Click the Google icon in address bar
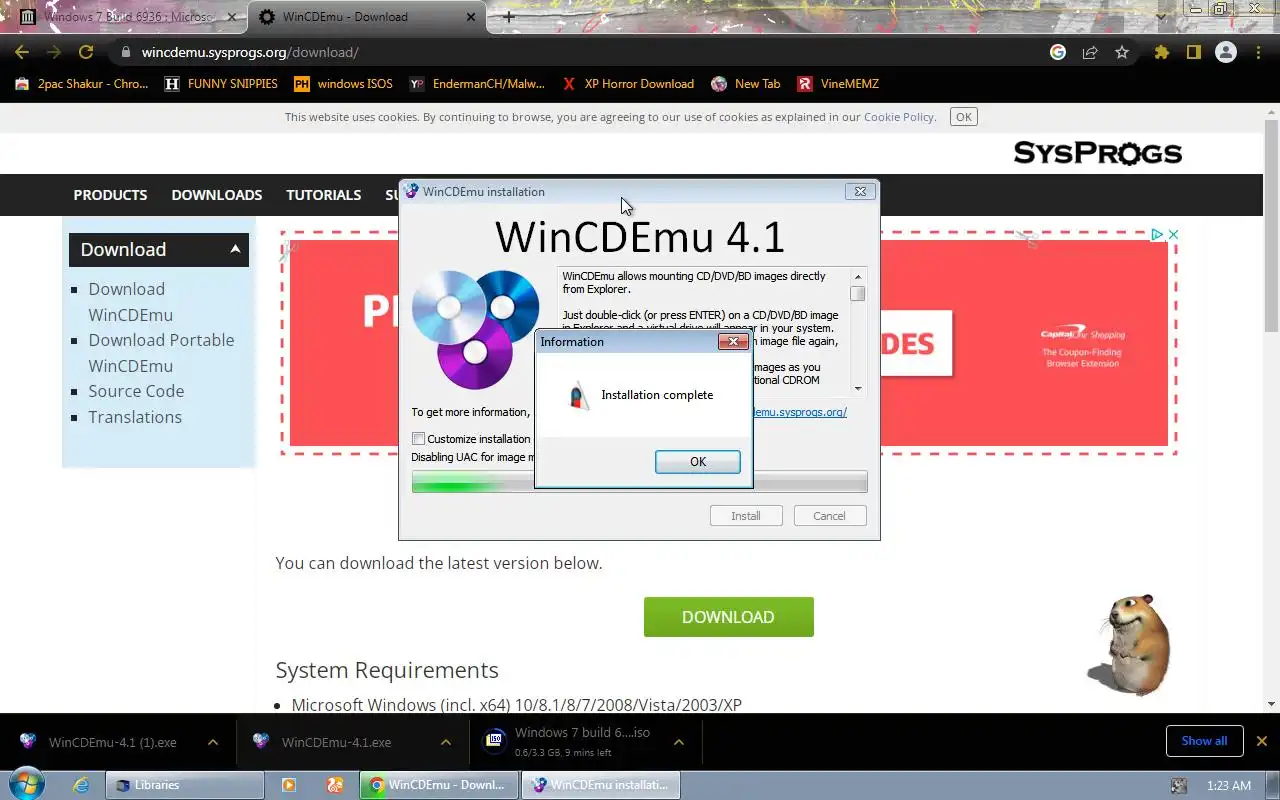The image size is (1280, 800). point(1058,52)
